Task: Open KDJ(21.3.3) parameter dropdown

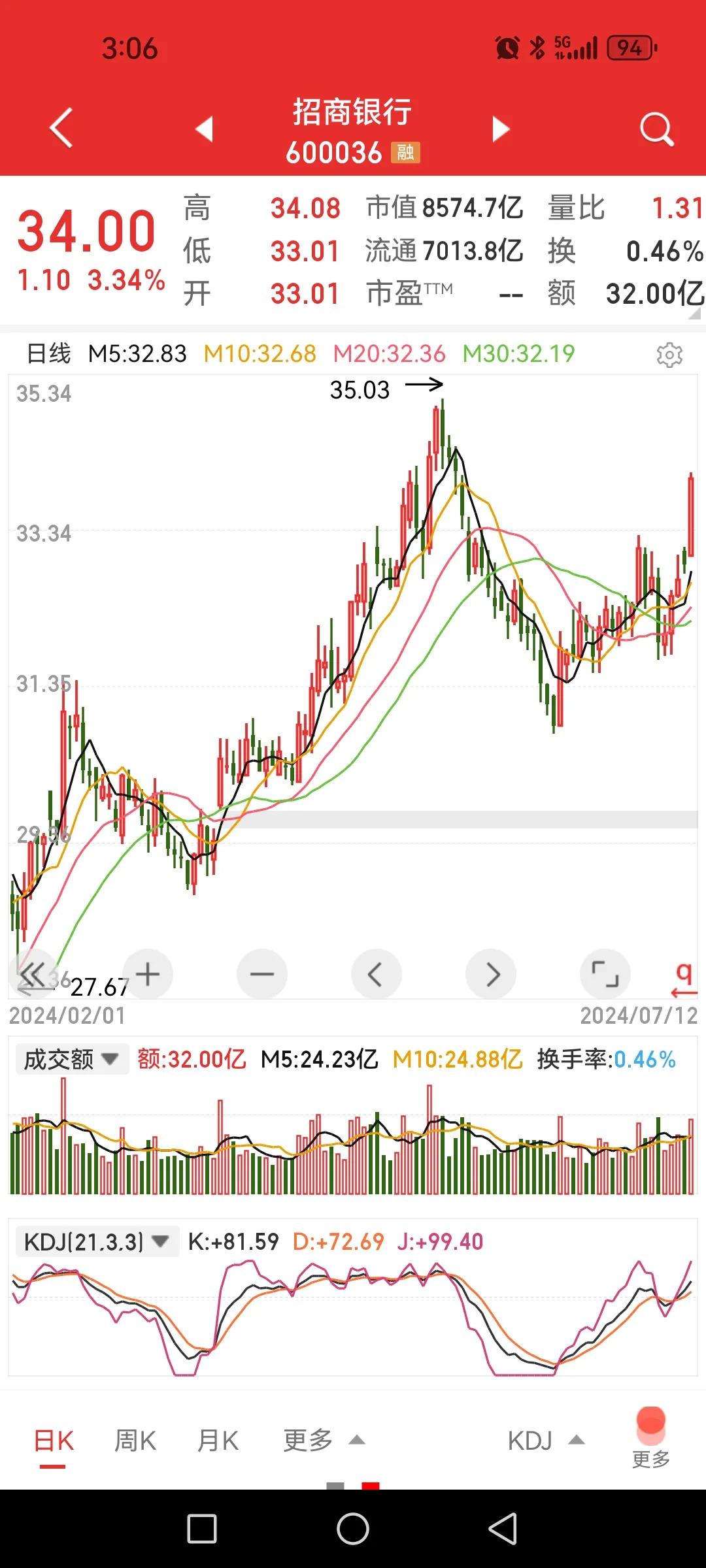Action: pyautogui.click(x=97, y=1241)
